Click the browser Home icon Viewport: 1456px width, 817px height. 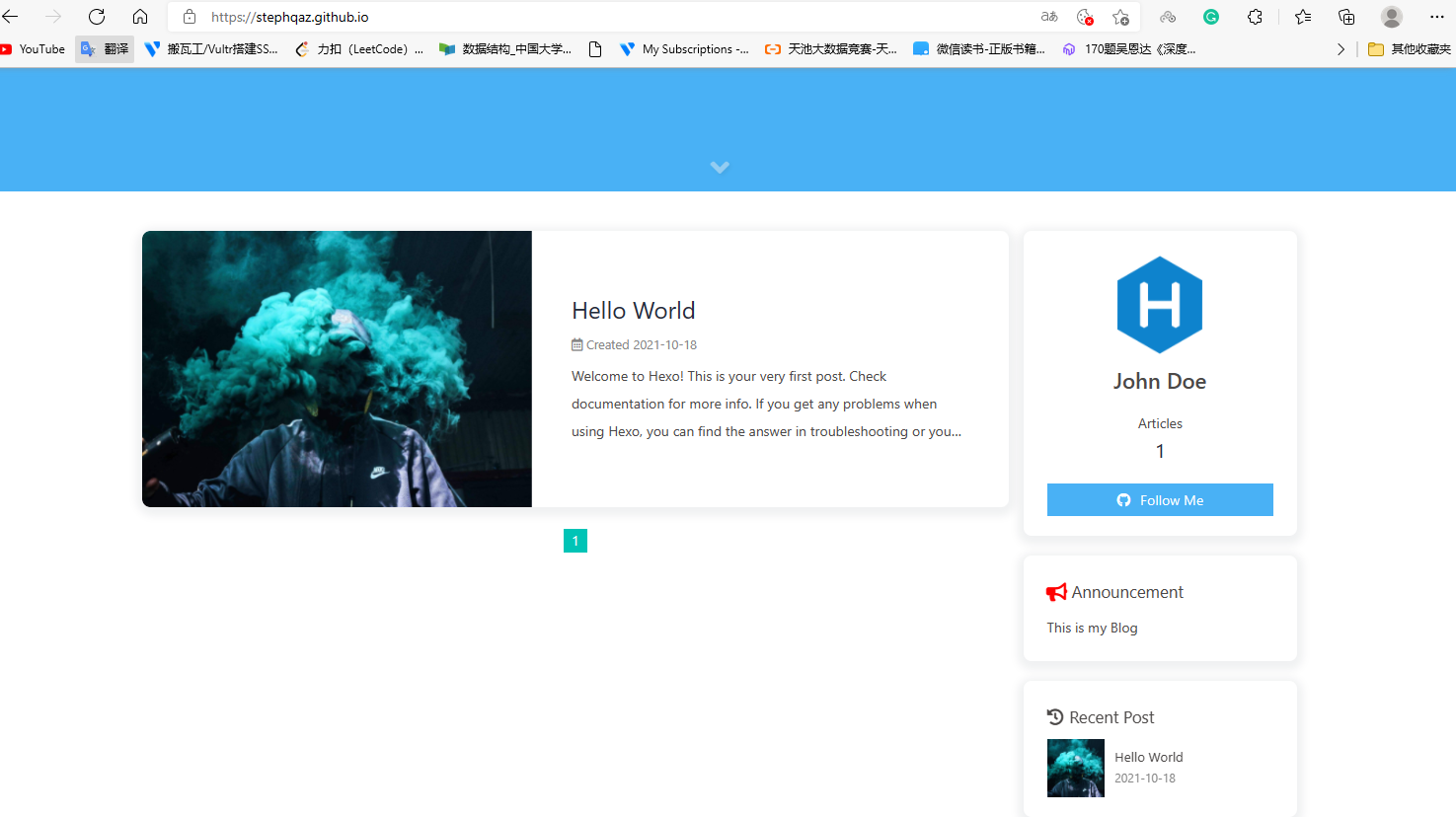pos(140,17)
